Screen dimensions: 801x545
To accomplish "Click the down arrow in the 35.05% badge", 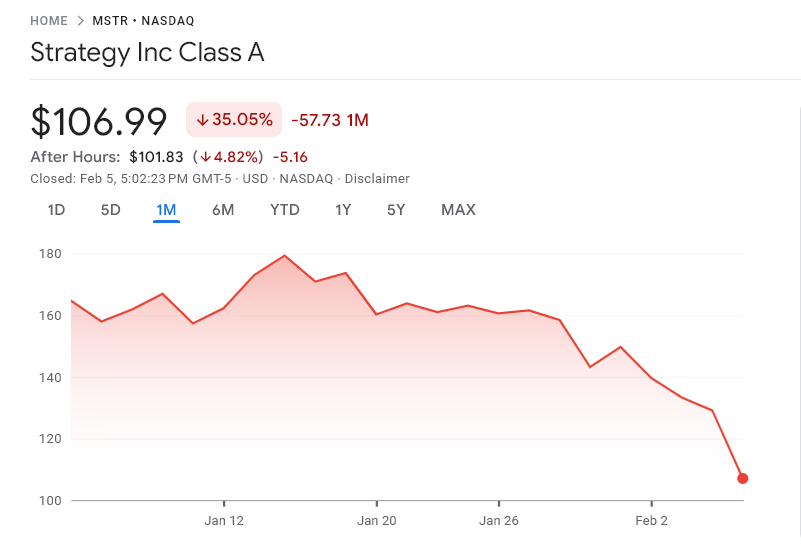I will coord(202,120).
